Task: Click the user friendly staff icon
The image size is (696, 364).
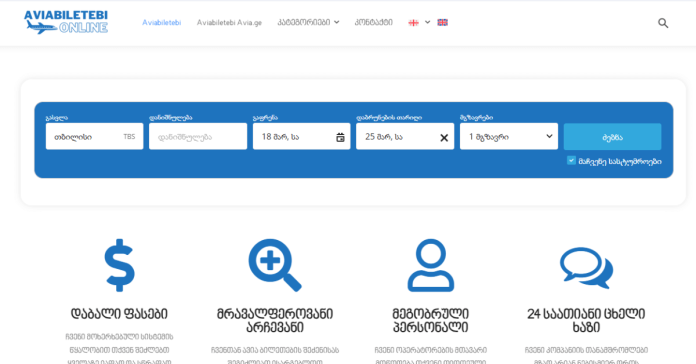Action: point(431,265)
